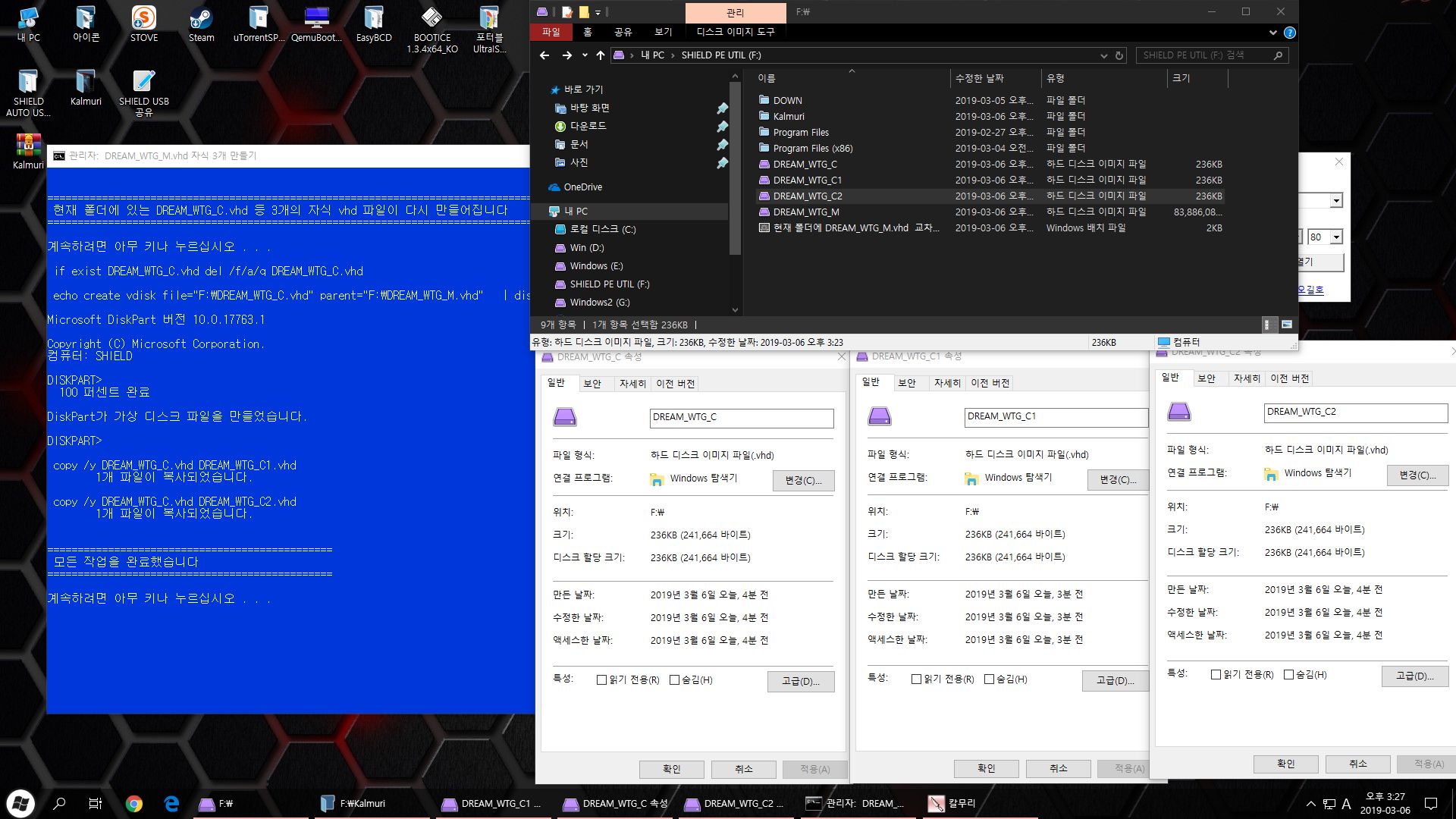Go forward in File Explorer
Viewport: 1456px width, 819px height.
566,55
